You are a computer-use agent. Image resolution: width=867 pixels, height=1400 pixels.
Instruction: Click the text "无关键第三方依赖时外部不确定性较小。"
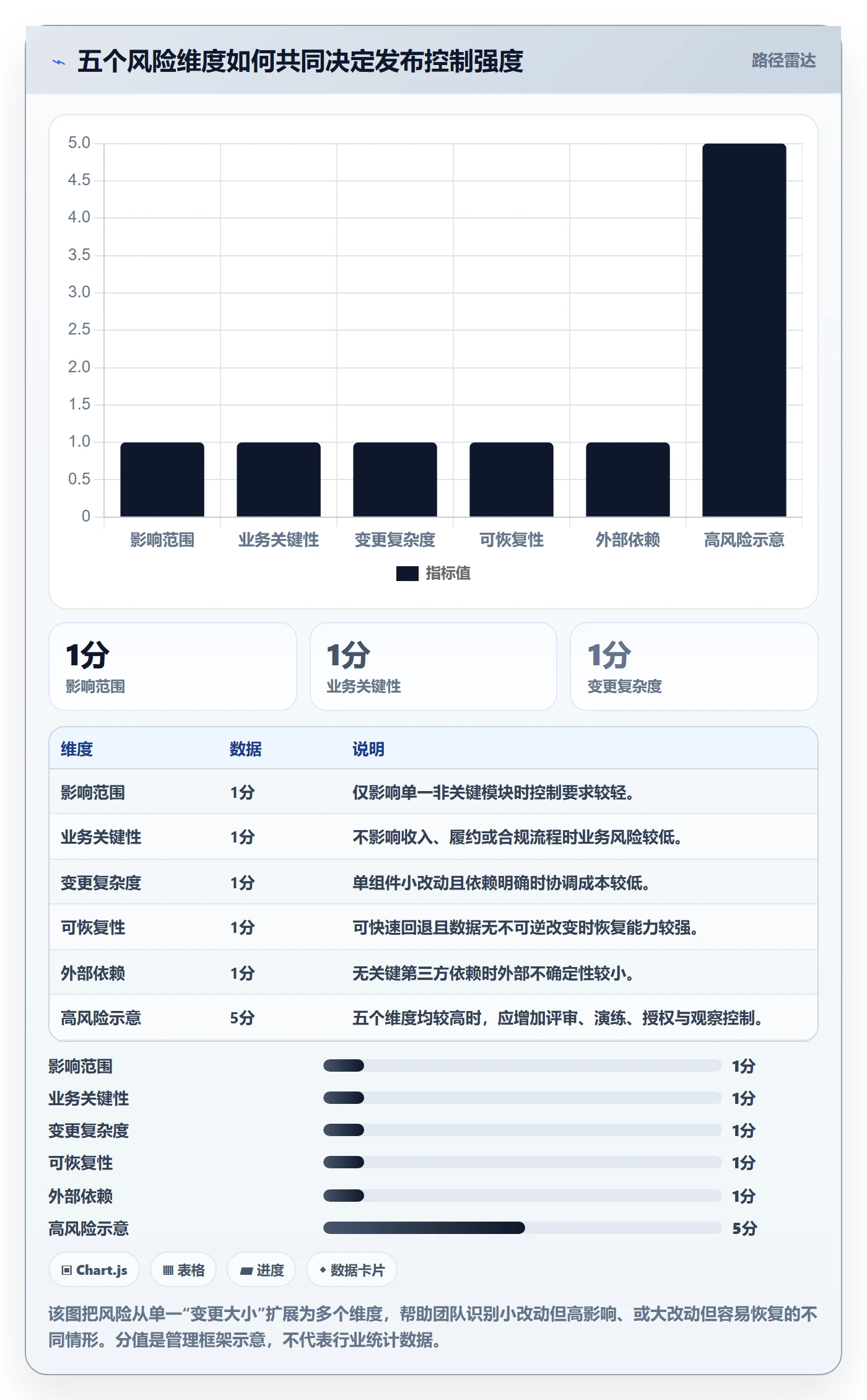point(493,973)
